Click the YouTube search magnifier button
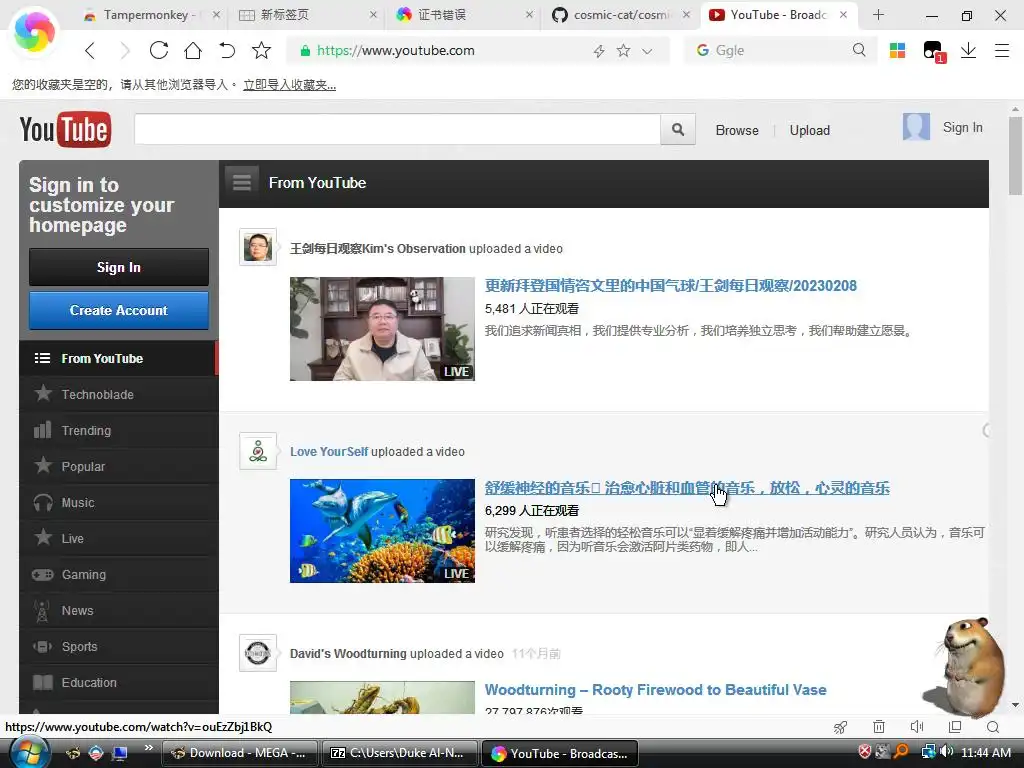This screenshot has height=768, width=1024. click(678, 129)
